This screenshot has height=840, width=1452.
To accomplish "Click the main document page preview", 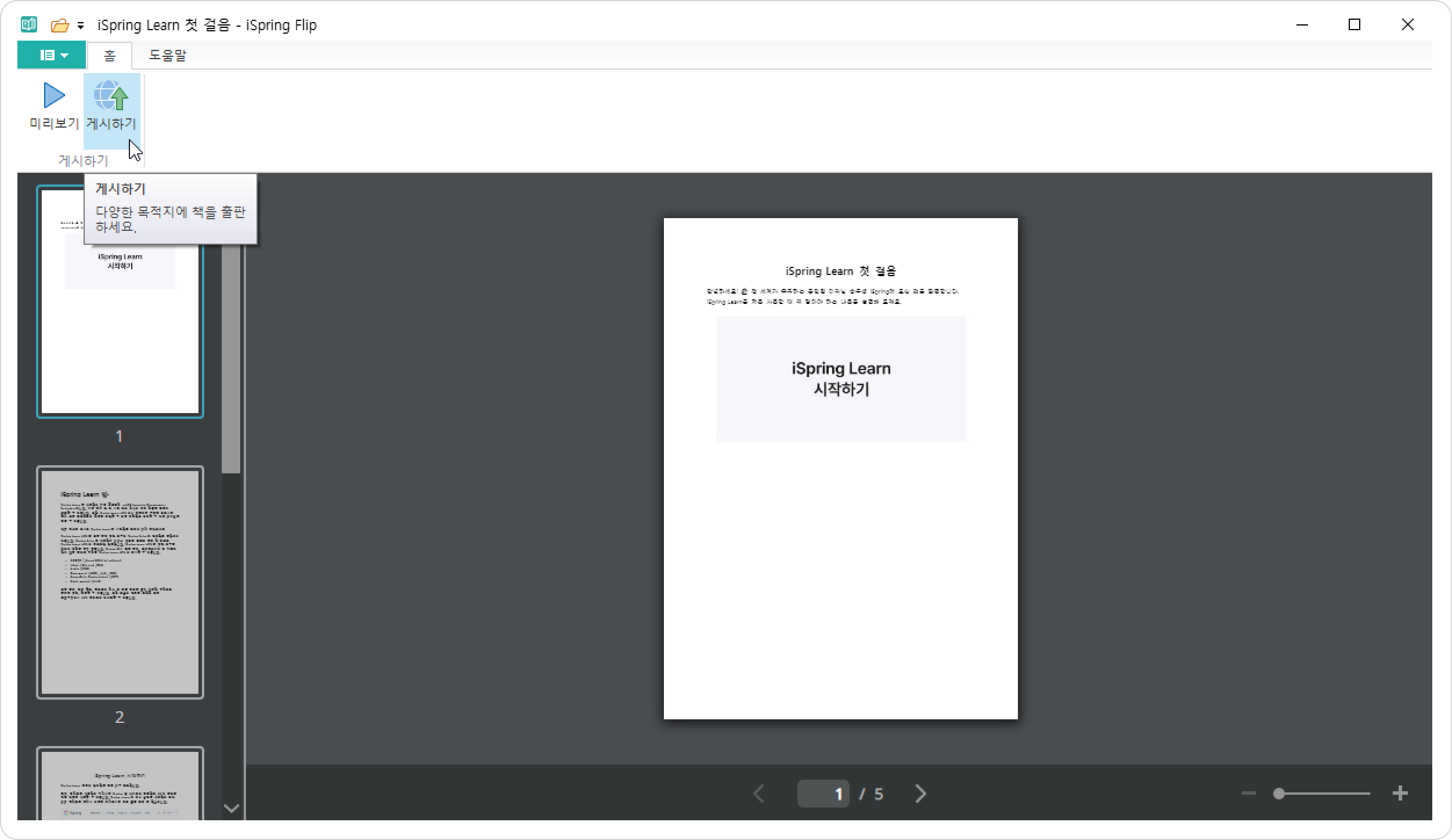I will tap(841, 469).
